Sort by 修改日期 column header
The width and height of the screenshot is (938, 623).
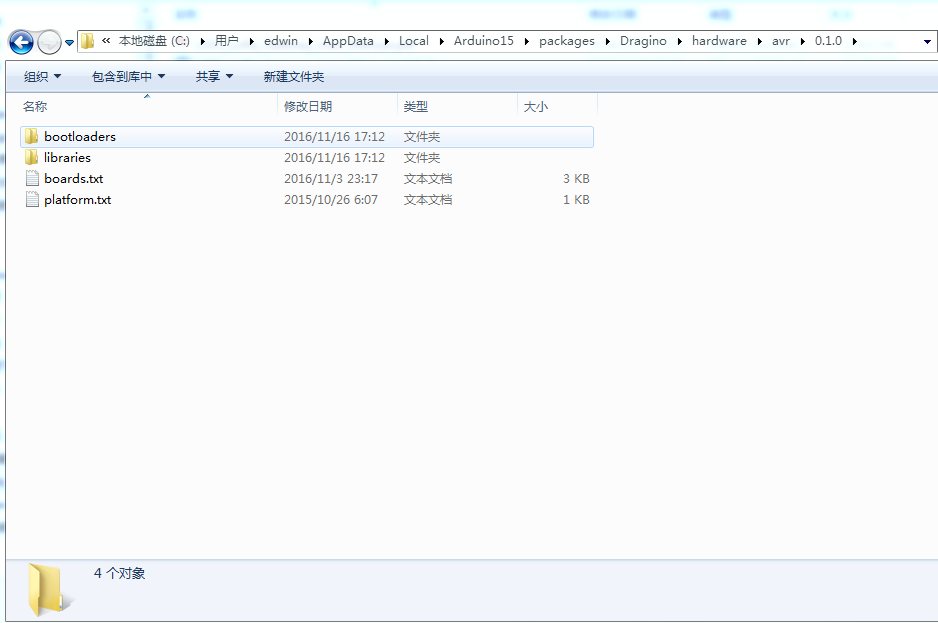pos(307,107)
